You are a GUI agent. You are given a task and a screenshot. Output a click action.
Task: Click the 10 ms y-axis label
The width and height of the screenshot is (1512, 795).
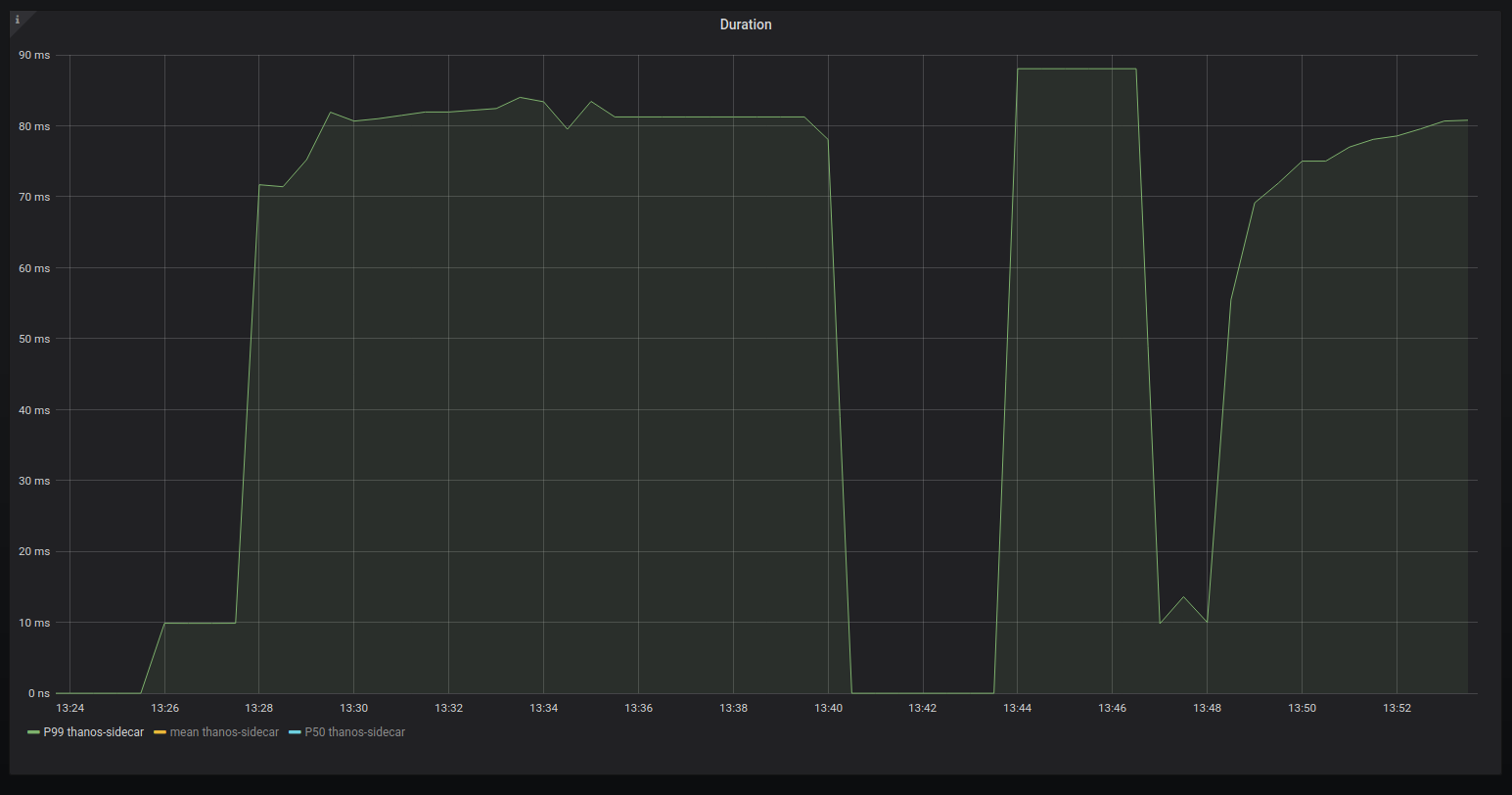(34, 623)
